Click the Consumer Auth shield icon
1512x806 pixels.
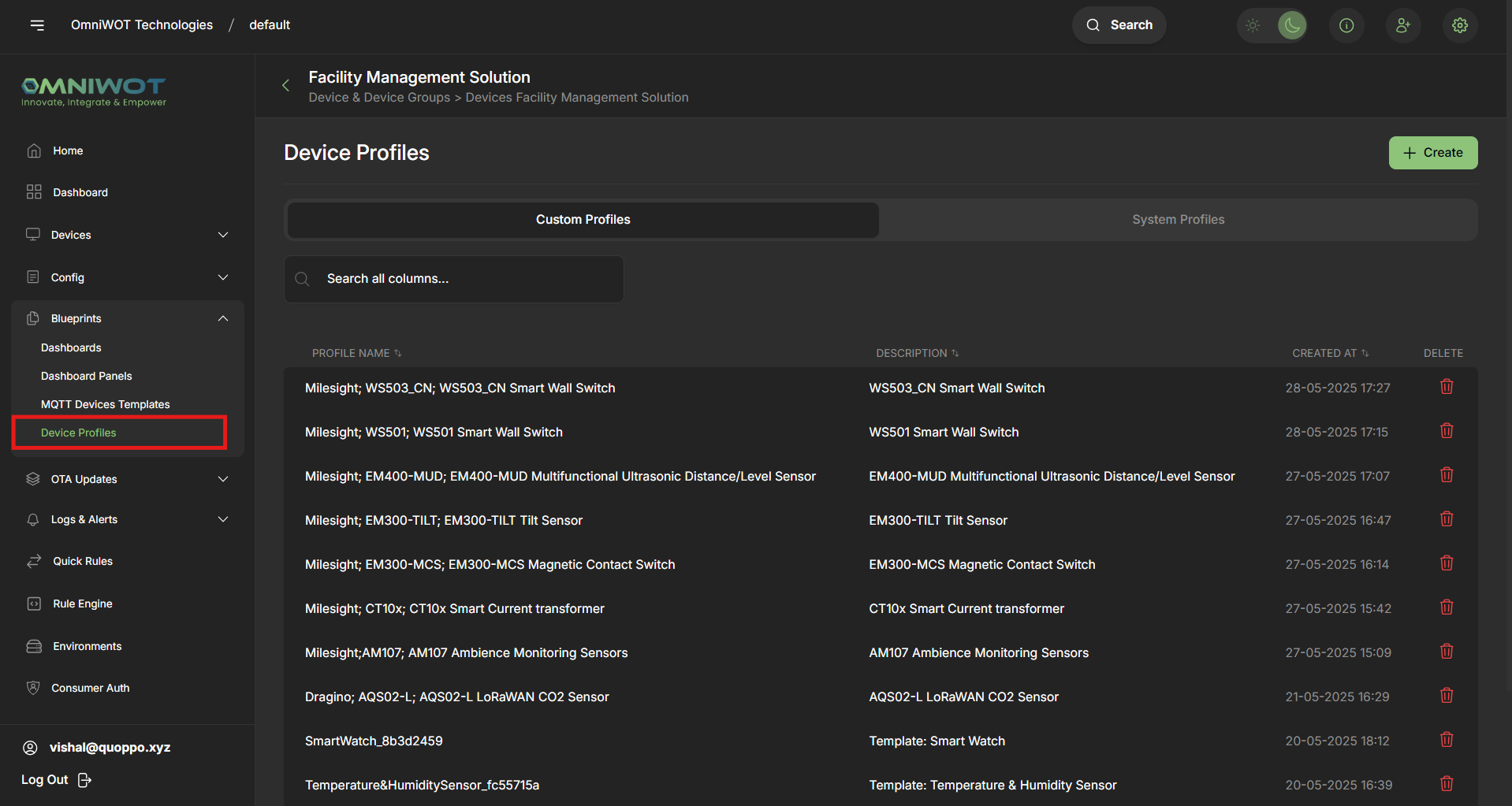tap(32, 687)
